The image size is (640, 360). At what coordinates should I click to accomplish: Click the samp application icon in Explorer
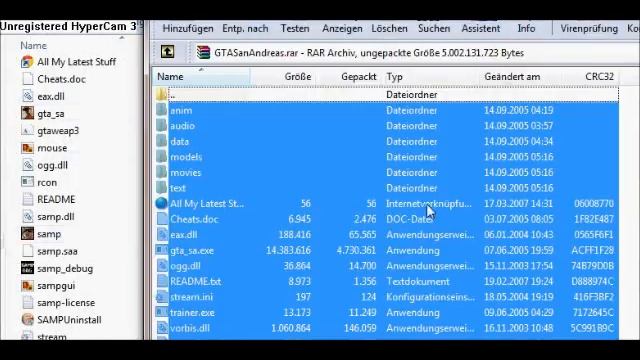(27, 233)
